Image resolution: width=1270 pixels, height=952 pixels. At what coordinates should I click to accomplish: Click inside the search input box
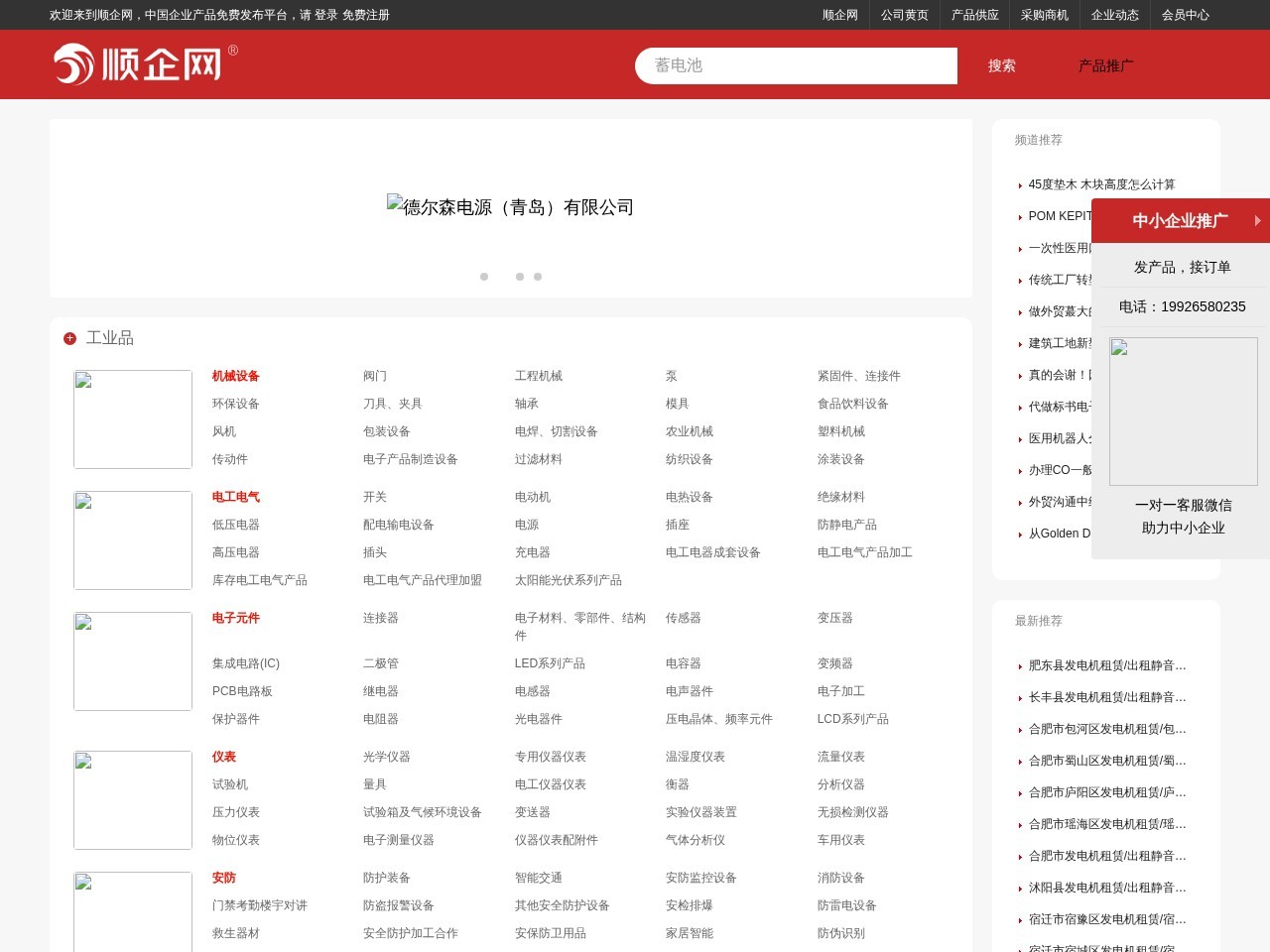(794, 65)
